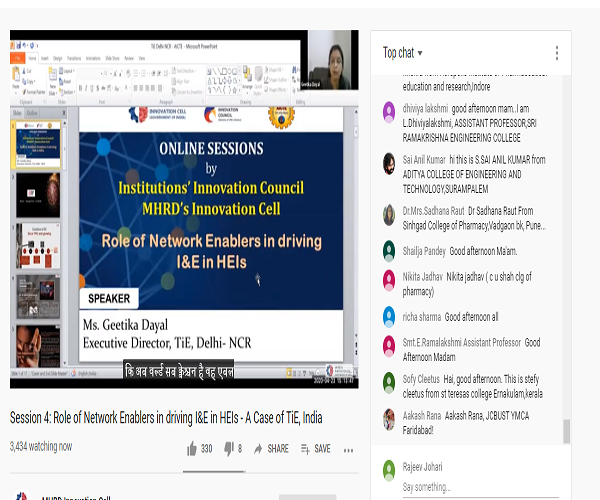Screen dimensions: 600x500
Task: Click richa sharma's name in the chat
Action: 422,317
